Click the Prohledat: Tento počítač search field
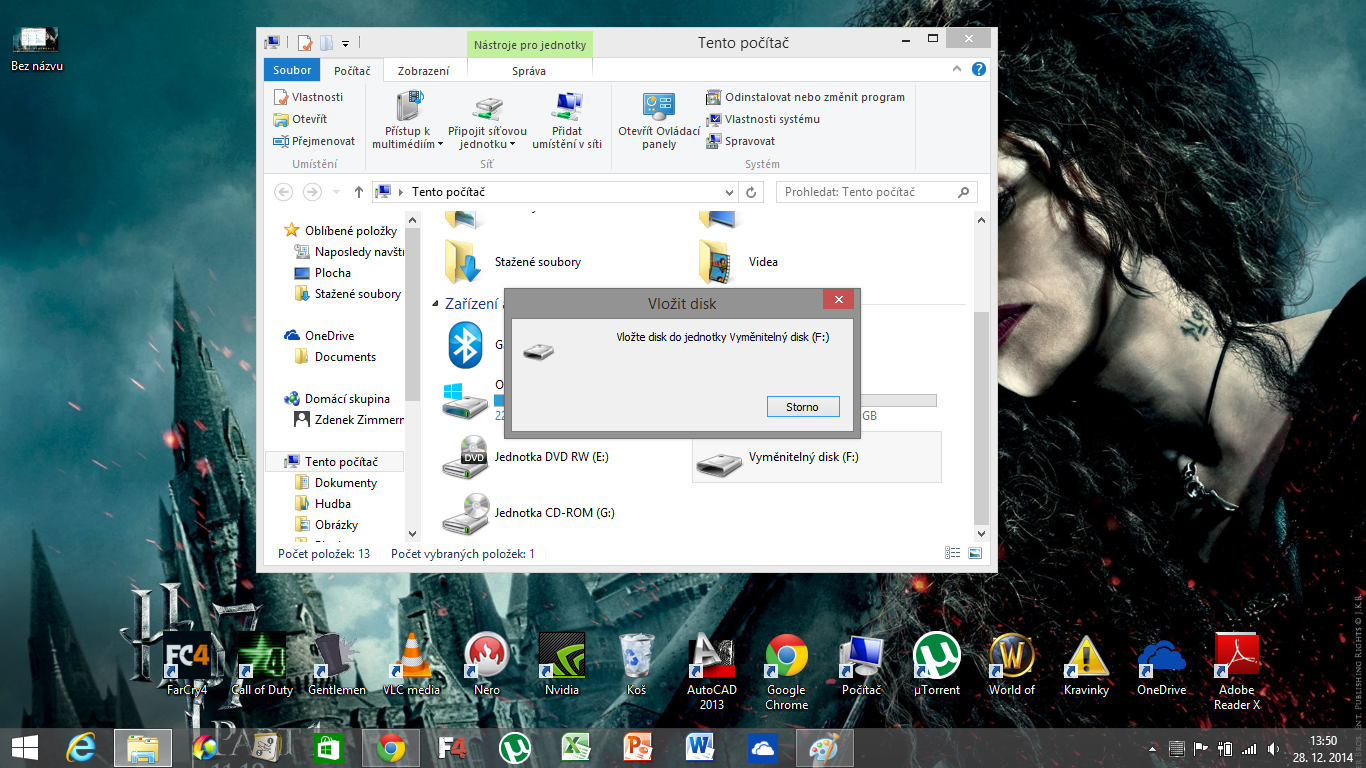The height and width of the screenshot is (768, 1366). pyautogui.click(x=866, y=192)
